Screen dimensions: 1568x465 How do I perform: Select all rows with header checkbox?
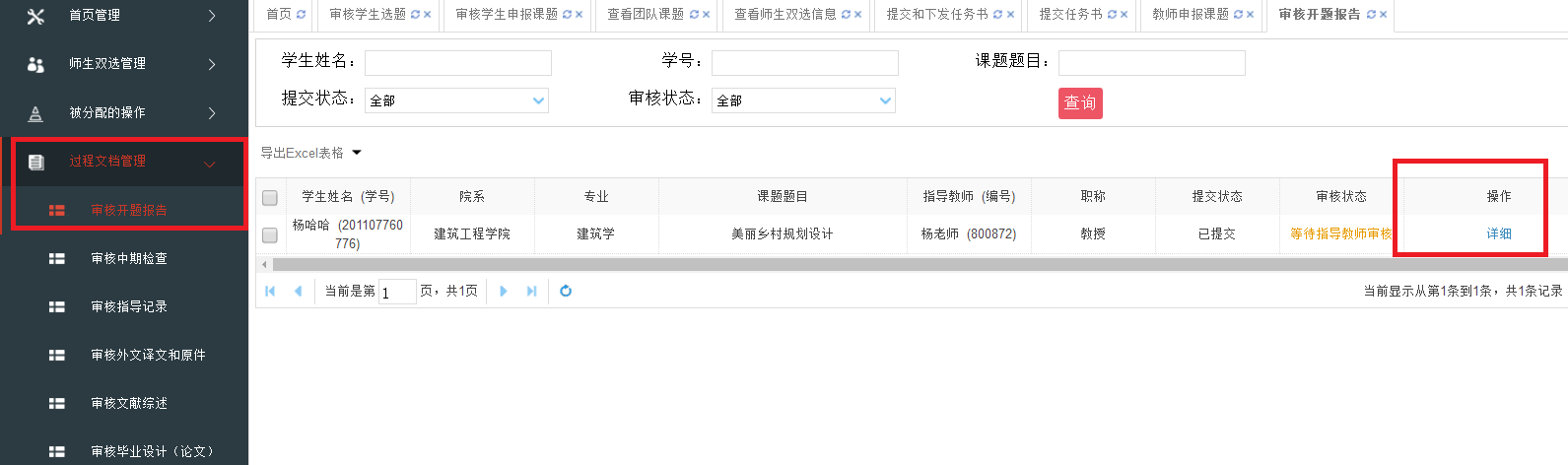coord(270,198)
